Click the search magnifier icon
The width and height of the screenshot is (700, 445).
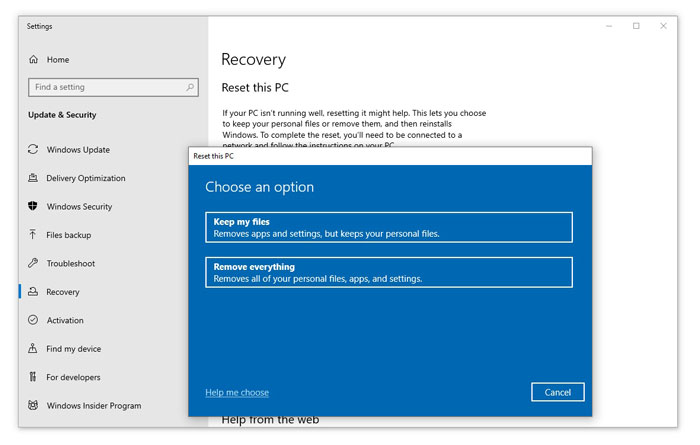point(190,87)
